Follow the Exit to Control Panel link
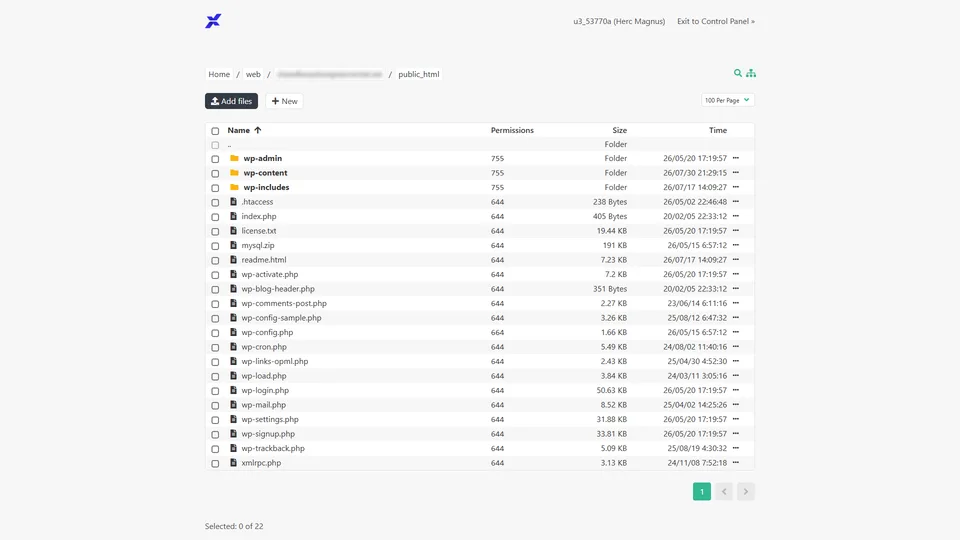The width and height of the screenshot is (960, 540). [716, 21]
